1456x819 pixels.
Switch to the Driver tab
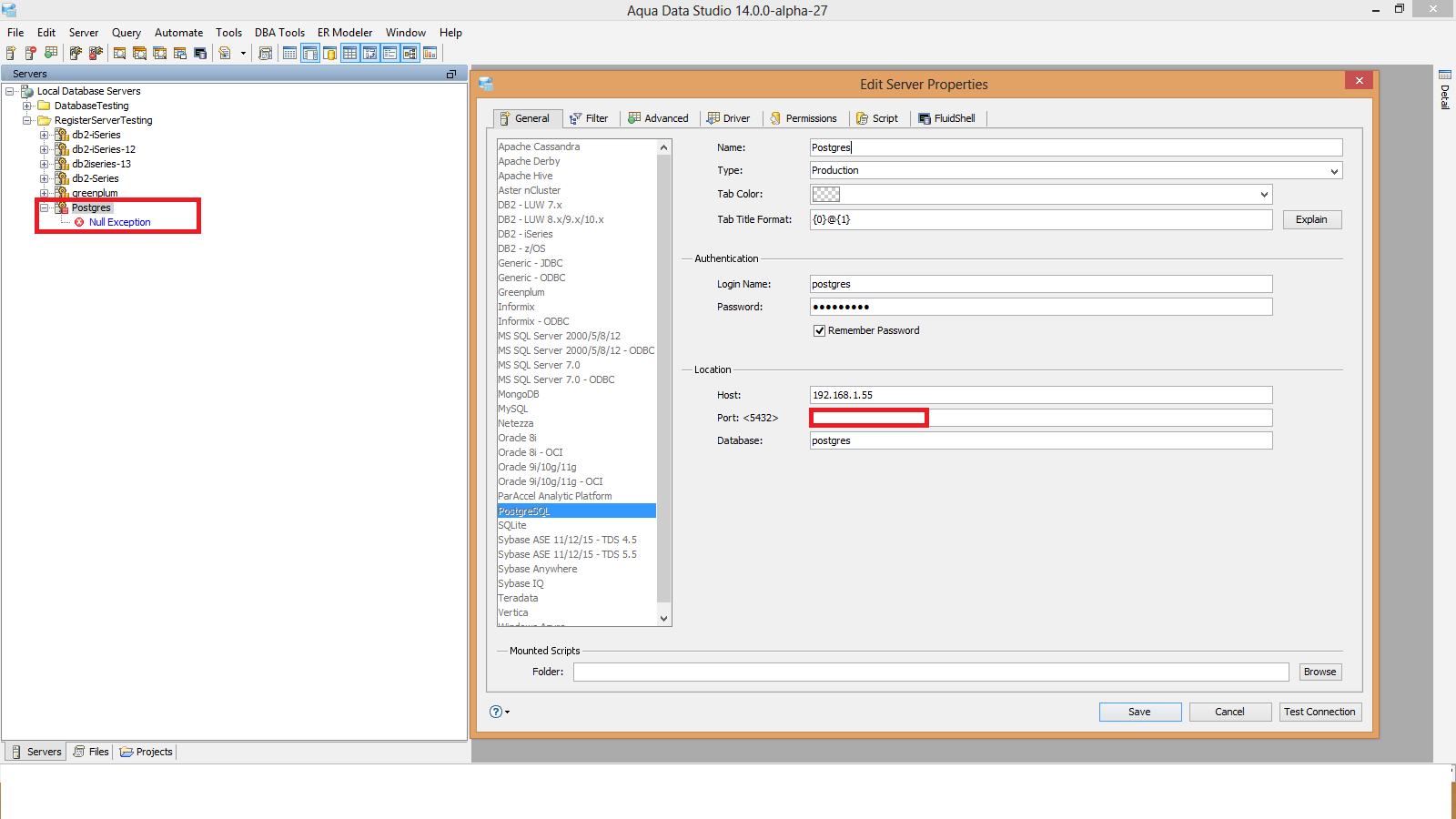pyautogui.click(x=729, y=118)
